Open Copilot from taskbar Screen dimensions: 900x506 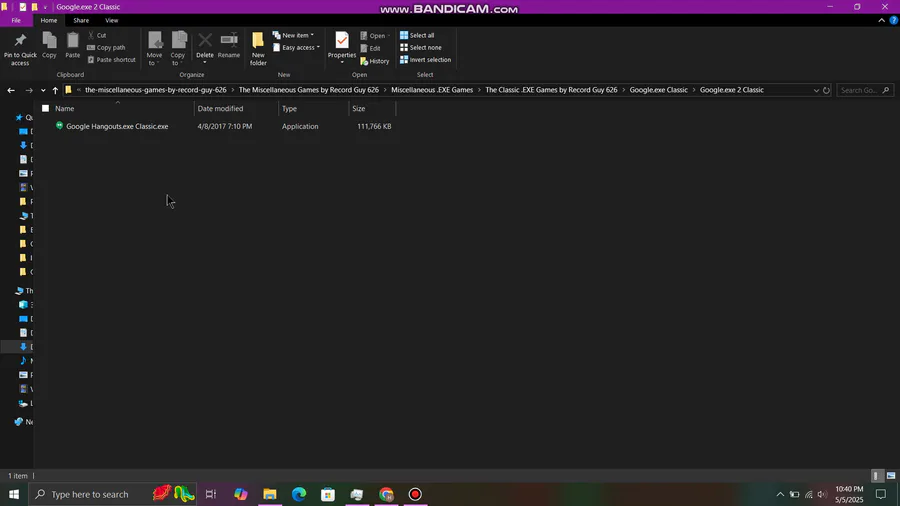coord(240,494)
